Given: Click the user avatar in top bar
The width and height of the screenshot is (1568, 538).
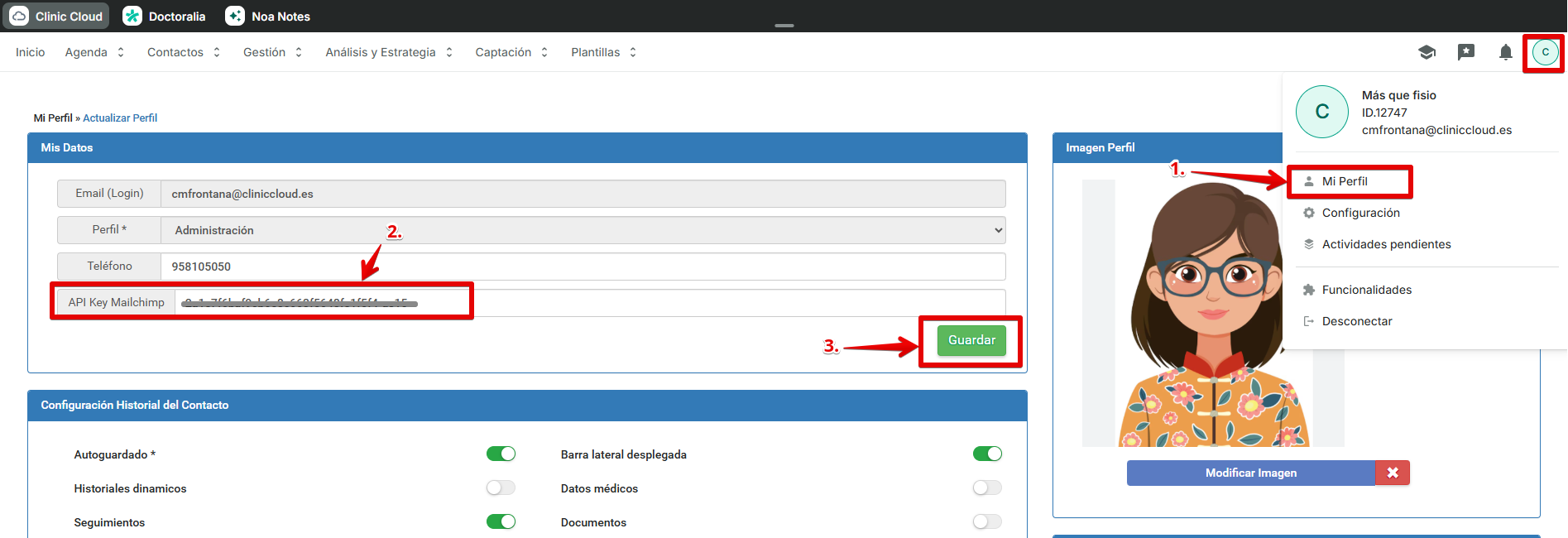Looking at the screenshot, I should coord(1545,52).
